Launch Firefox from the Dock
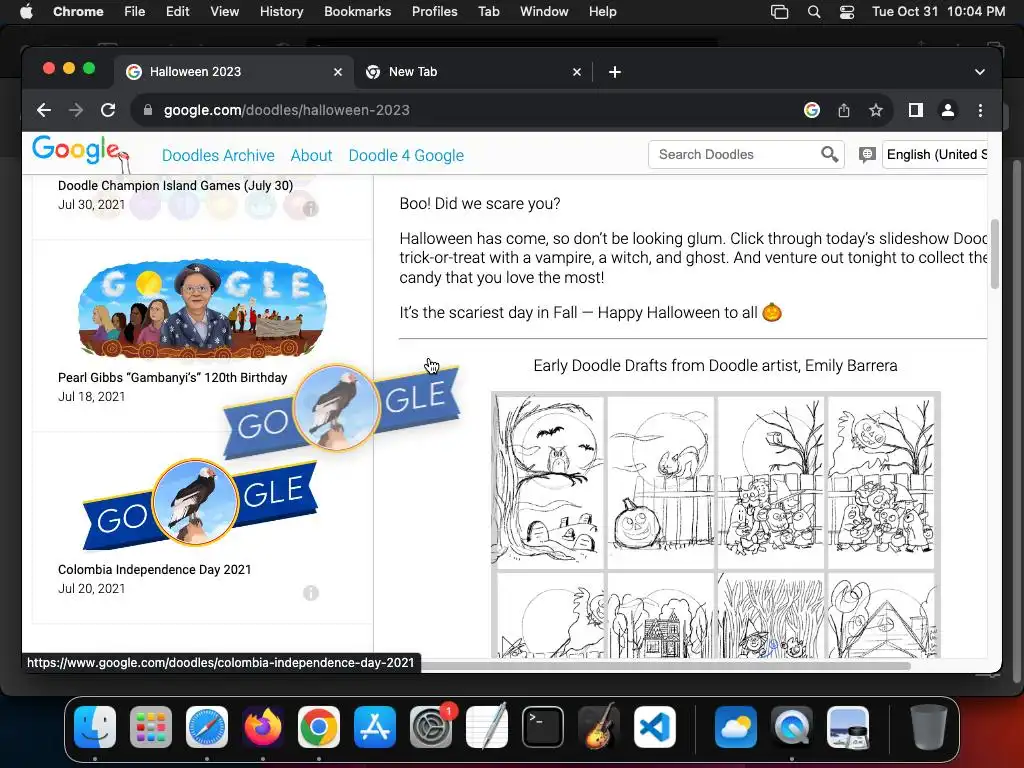This screenshot has width=1024, height=768. [x=263, y=727]
